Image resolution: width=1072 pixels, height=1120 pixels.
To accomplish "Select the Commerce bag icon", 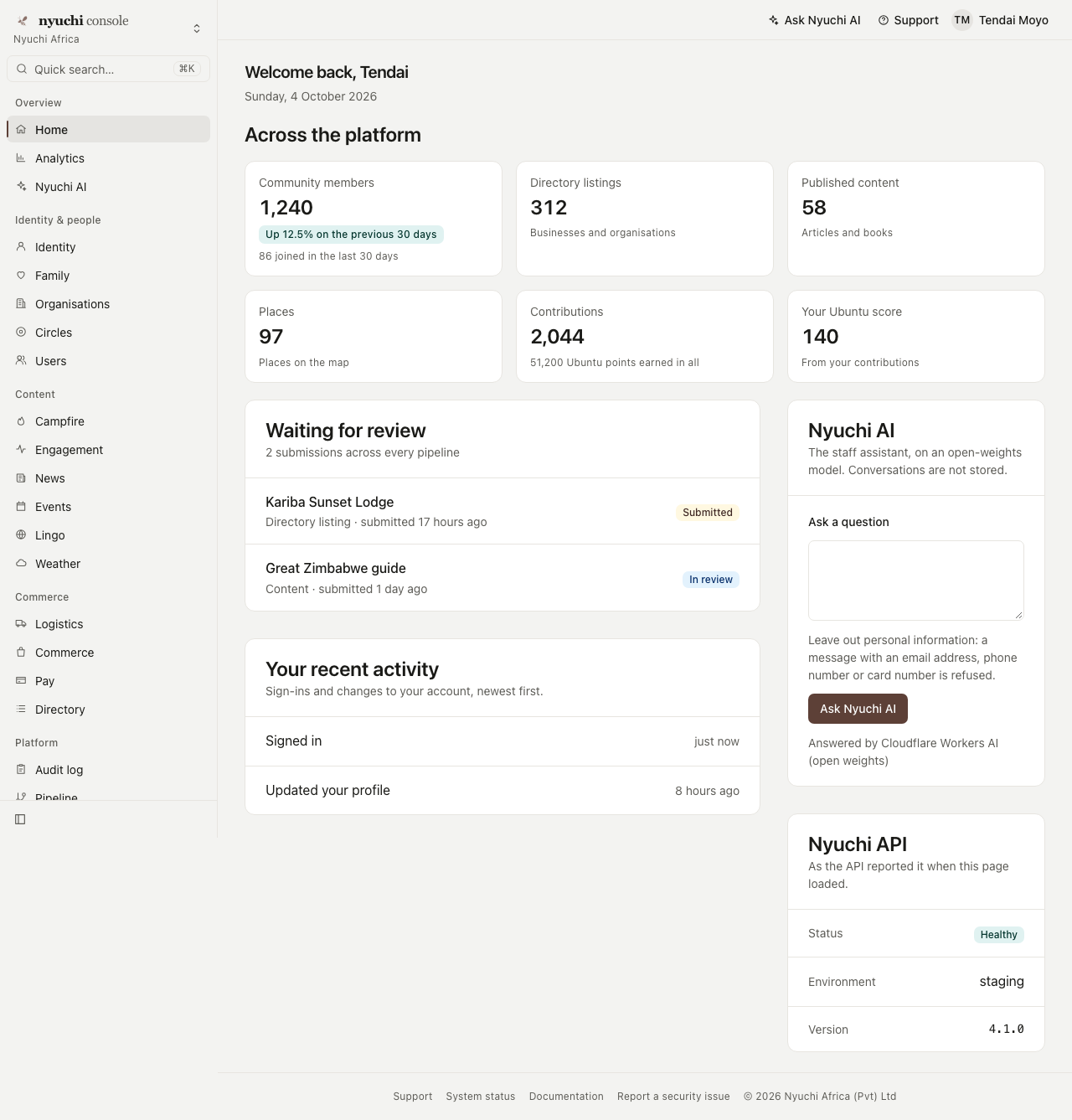I will point(21,653).
